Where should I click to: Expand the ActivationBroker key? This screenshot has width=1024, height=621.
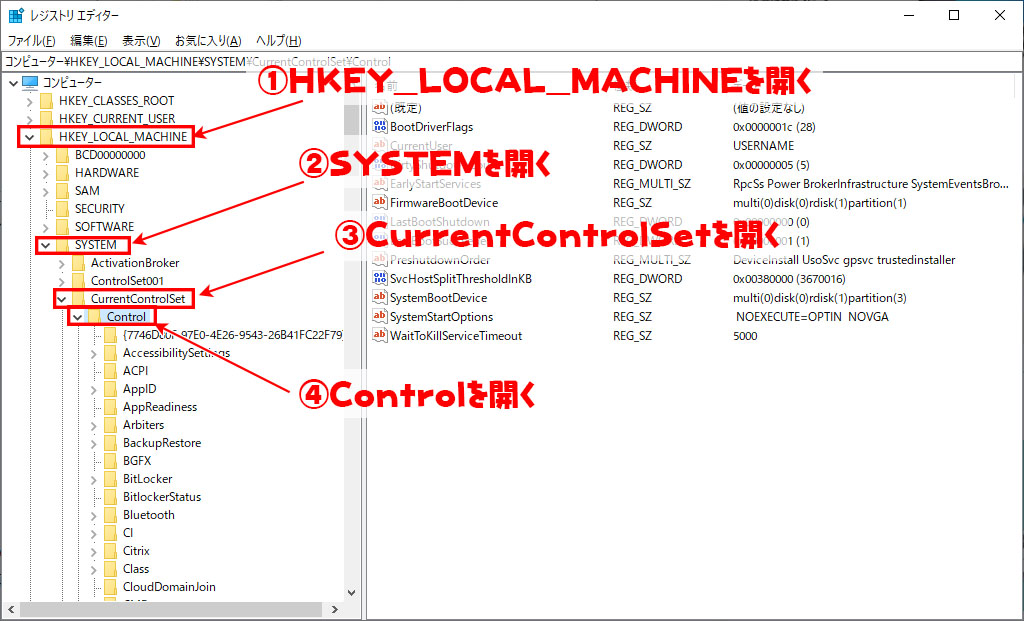coord(61,263)
